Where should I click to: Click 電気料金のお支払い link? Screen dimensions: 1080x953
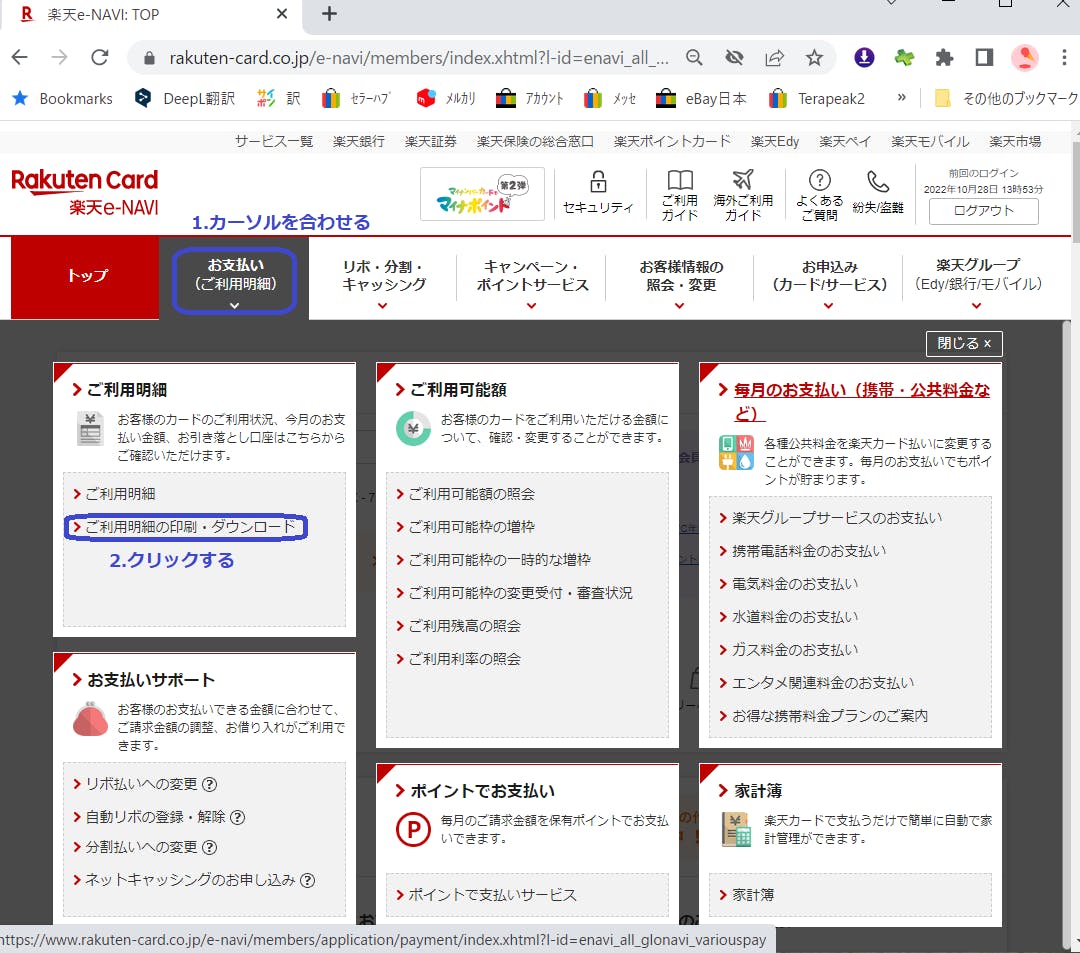(795, 584)
